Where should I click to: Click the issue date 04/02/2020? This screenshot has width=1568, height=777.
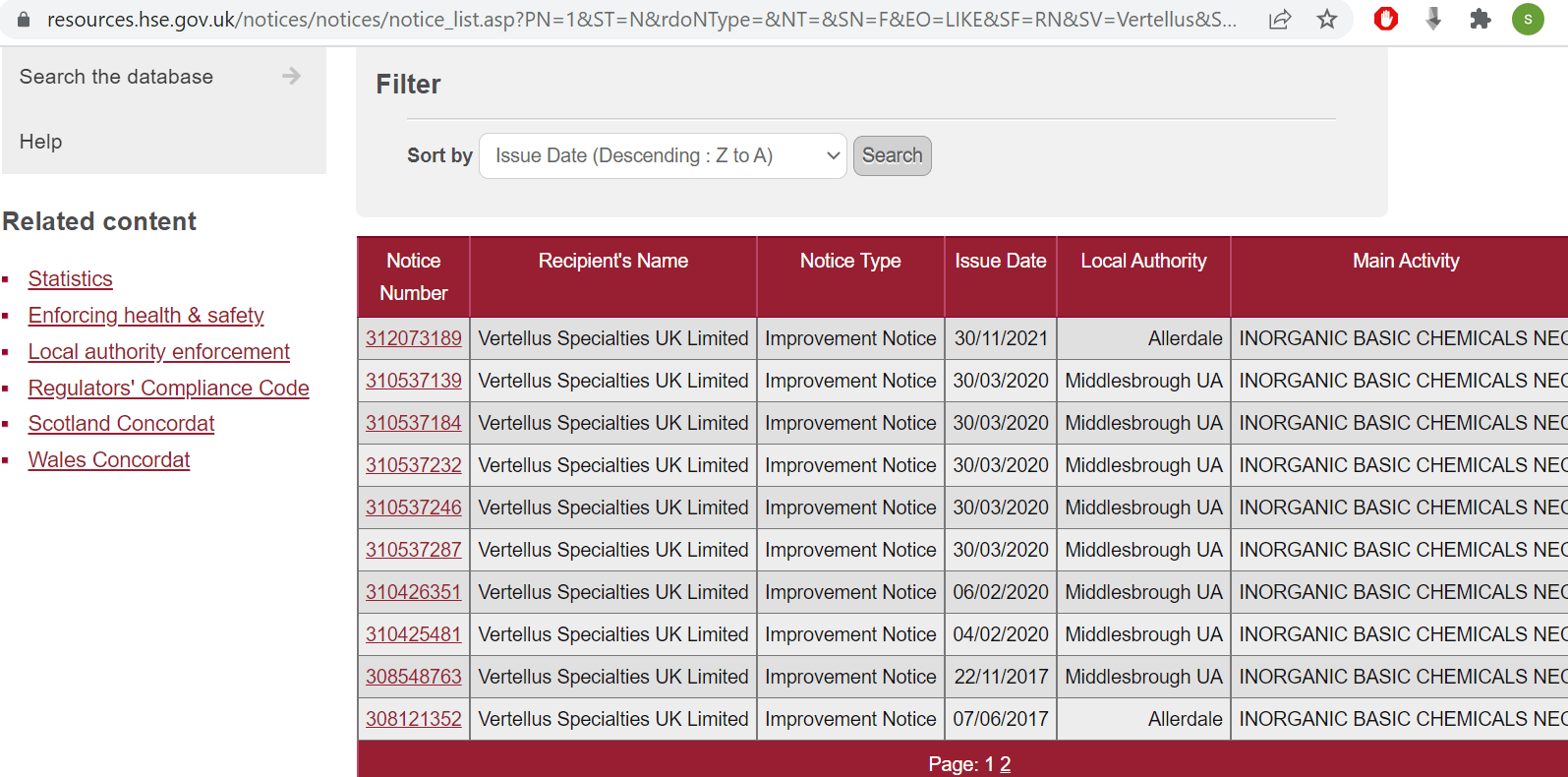click(x=1001, y=634)
